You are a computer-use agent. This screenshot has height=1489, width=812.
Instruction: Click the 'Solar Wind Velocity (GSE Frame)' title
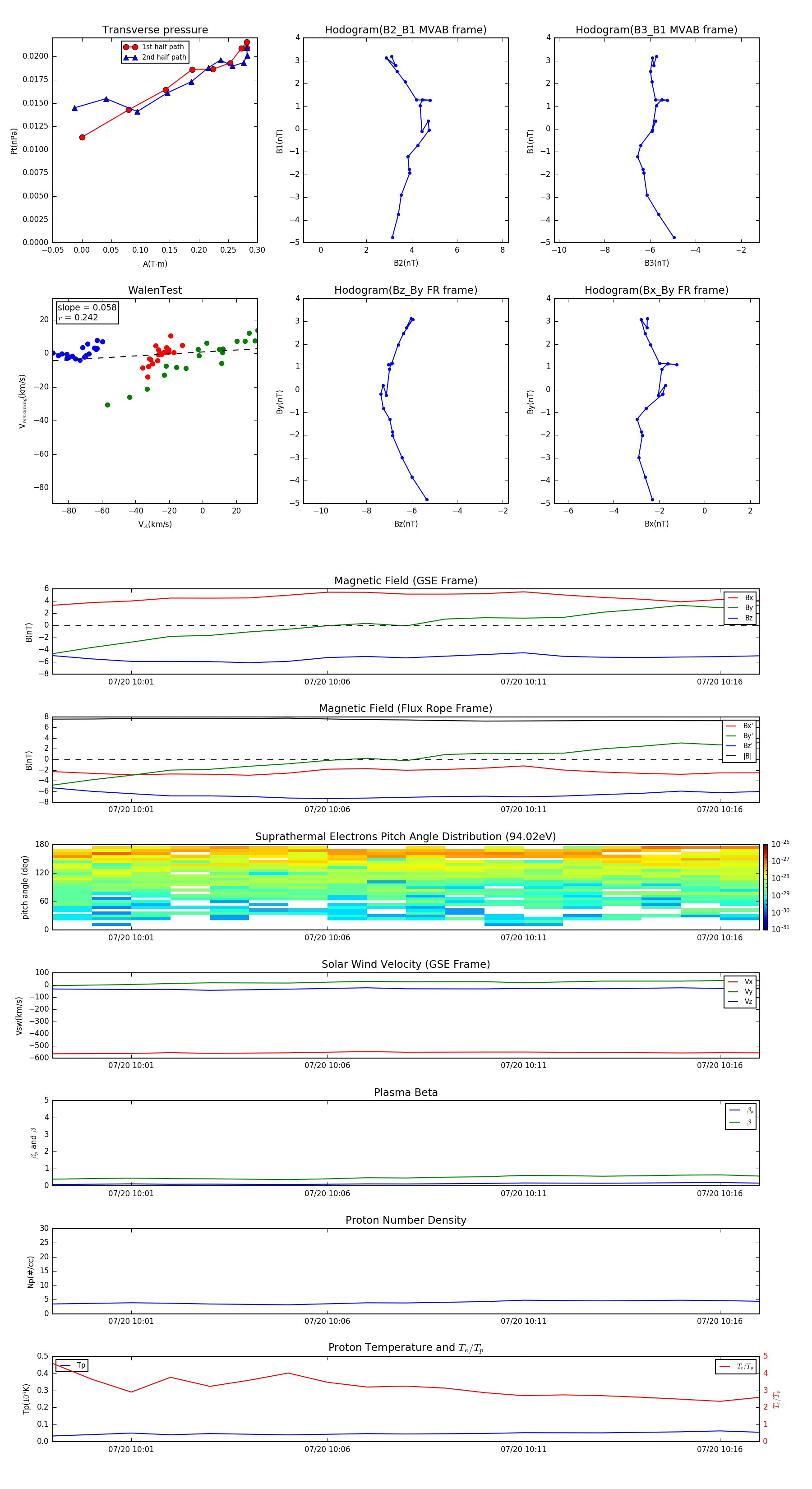coord(406,964)
